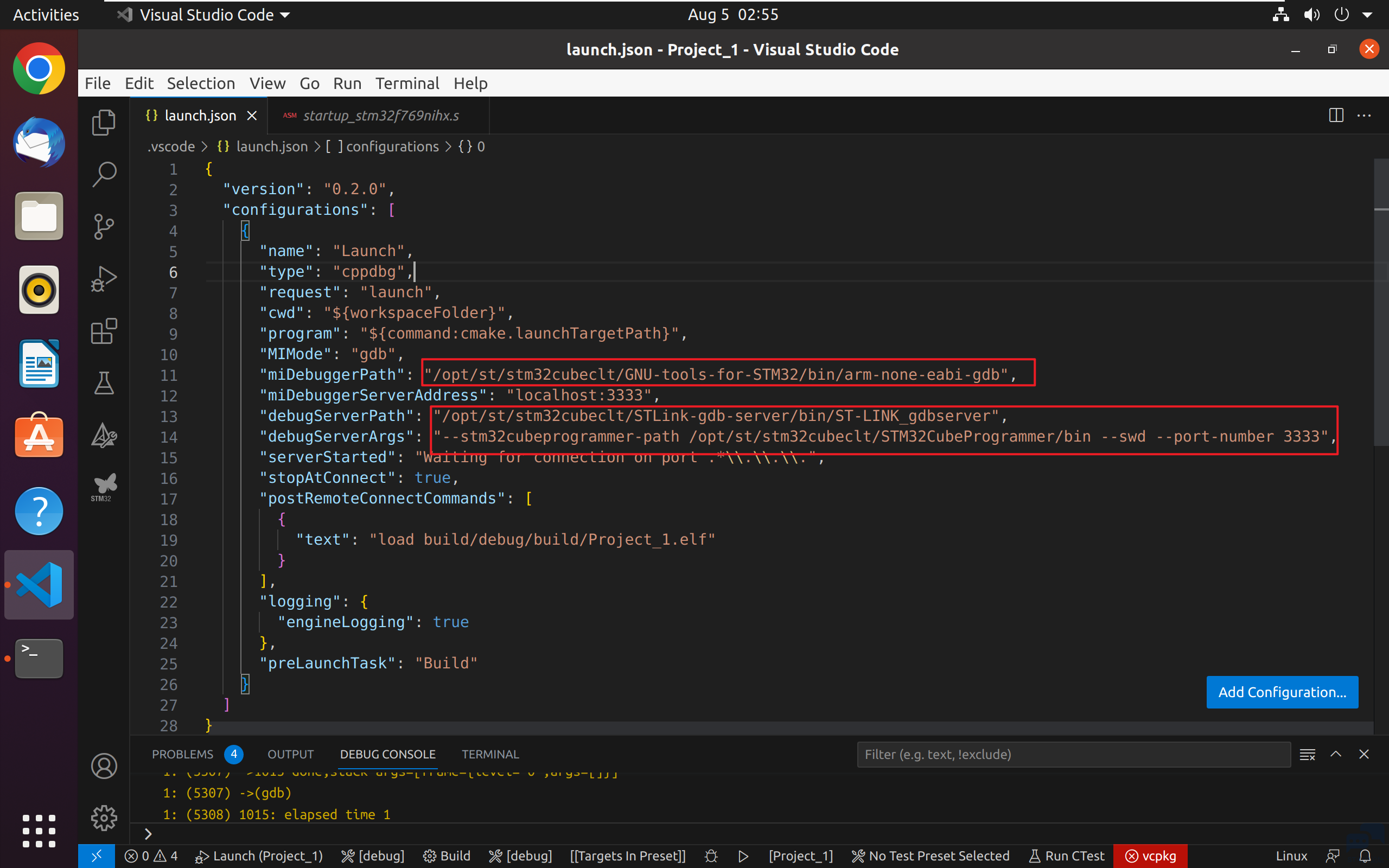
Task: Open Visual Studio Code app menu dropdown
Action: click(204, 15)
